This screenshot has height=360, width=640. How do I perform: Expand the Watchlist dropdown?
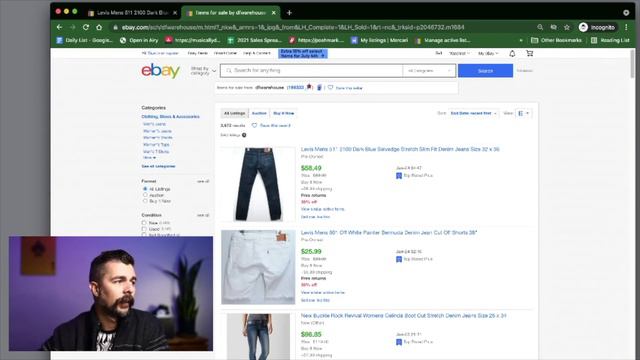[459, 53]
